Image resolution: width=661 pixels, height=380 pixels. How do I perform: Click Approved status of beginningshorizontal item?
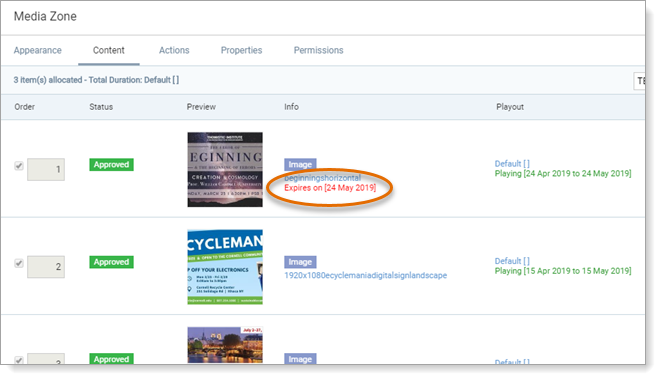click(111, 164)
